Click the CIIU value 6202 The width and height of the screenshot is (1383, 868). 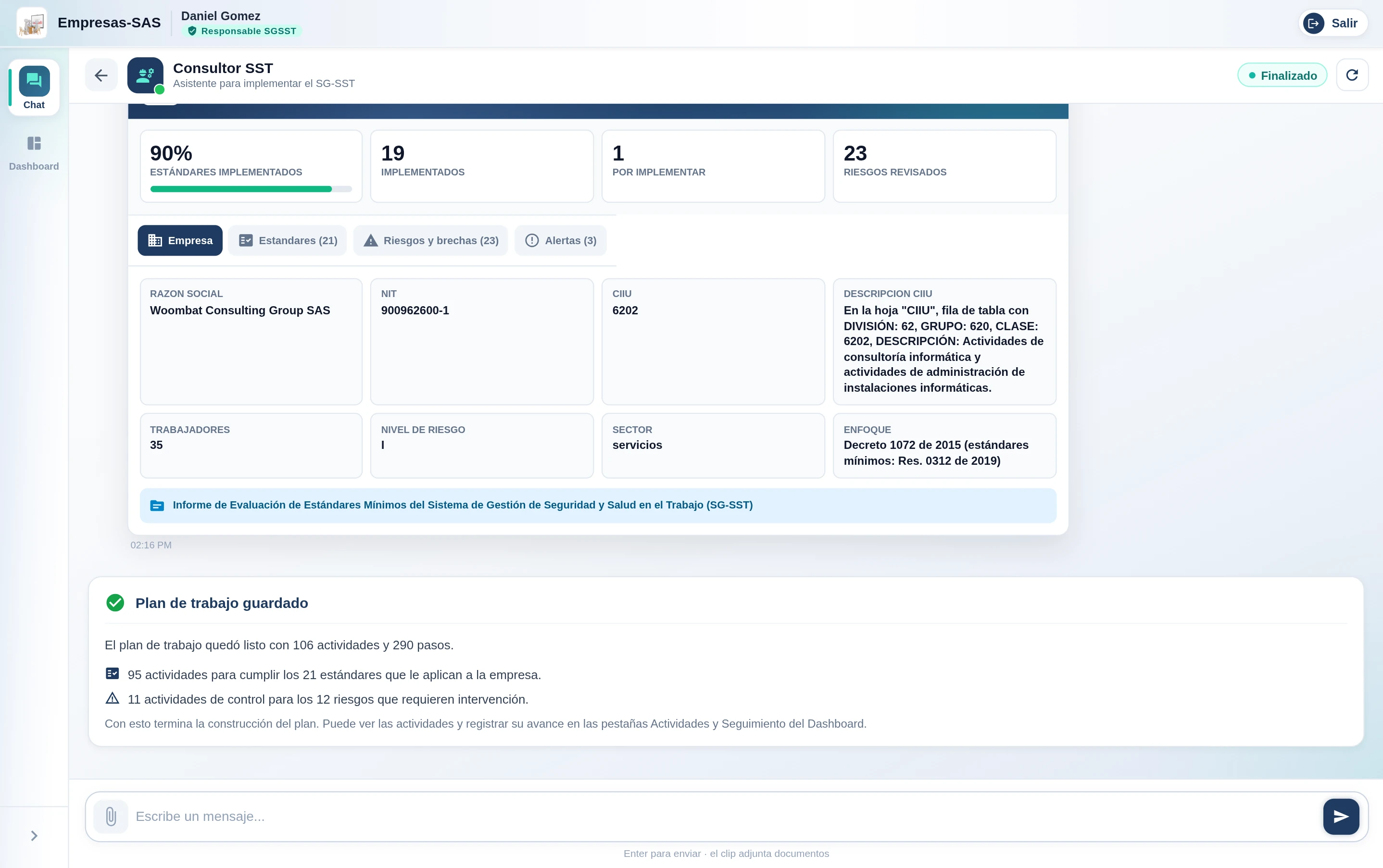click(625, 310)
